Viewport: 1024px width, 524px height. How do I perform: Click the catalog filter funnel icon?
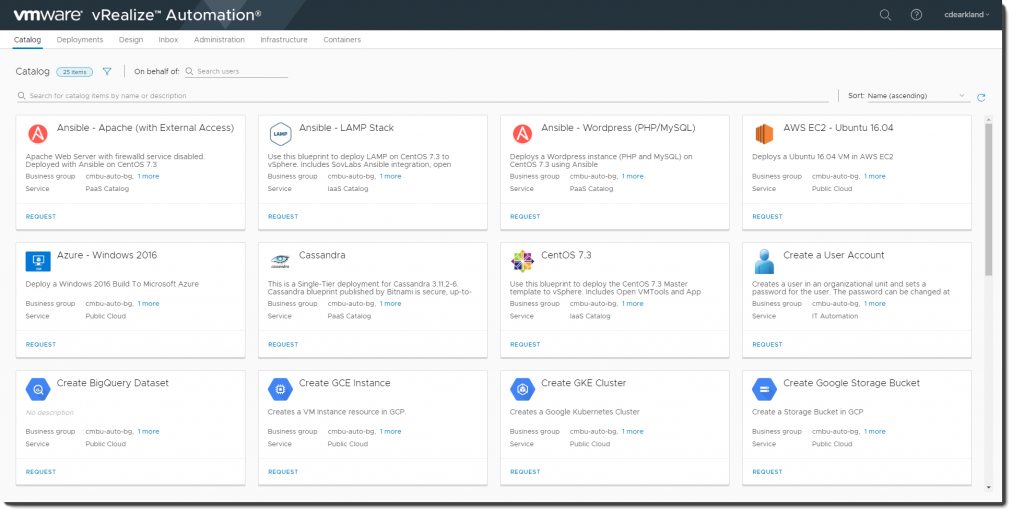[x=107, y=72]
